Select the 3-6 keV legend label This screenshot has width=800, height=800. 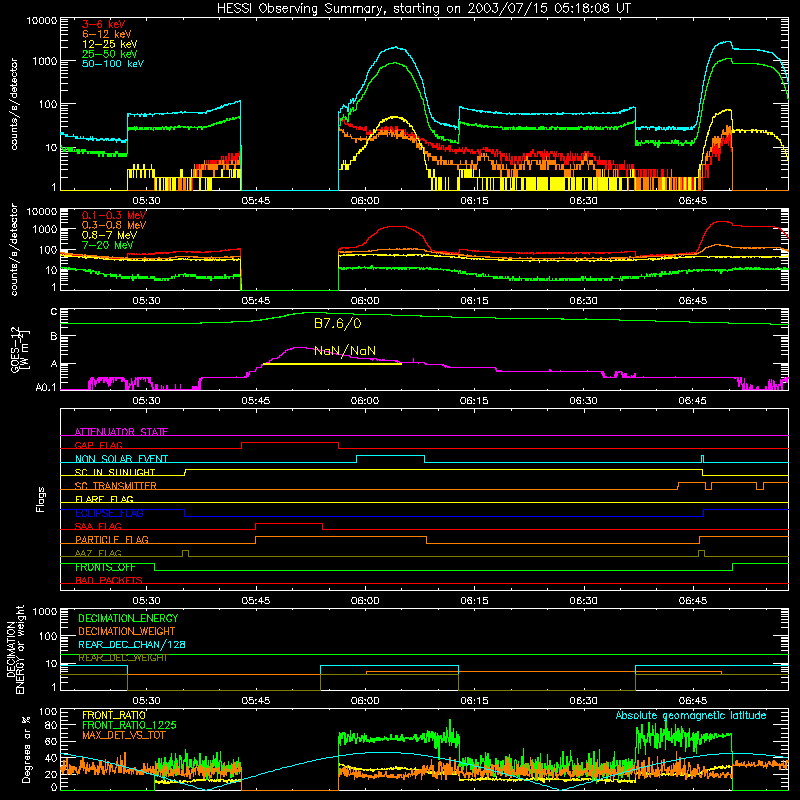tap(104, 24)
